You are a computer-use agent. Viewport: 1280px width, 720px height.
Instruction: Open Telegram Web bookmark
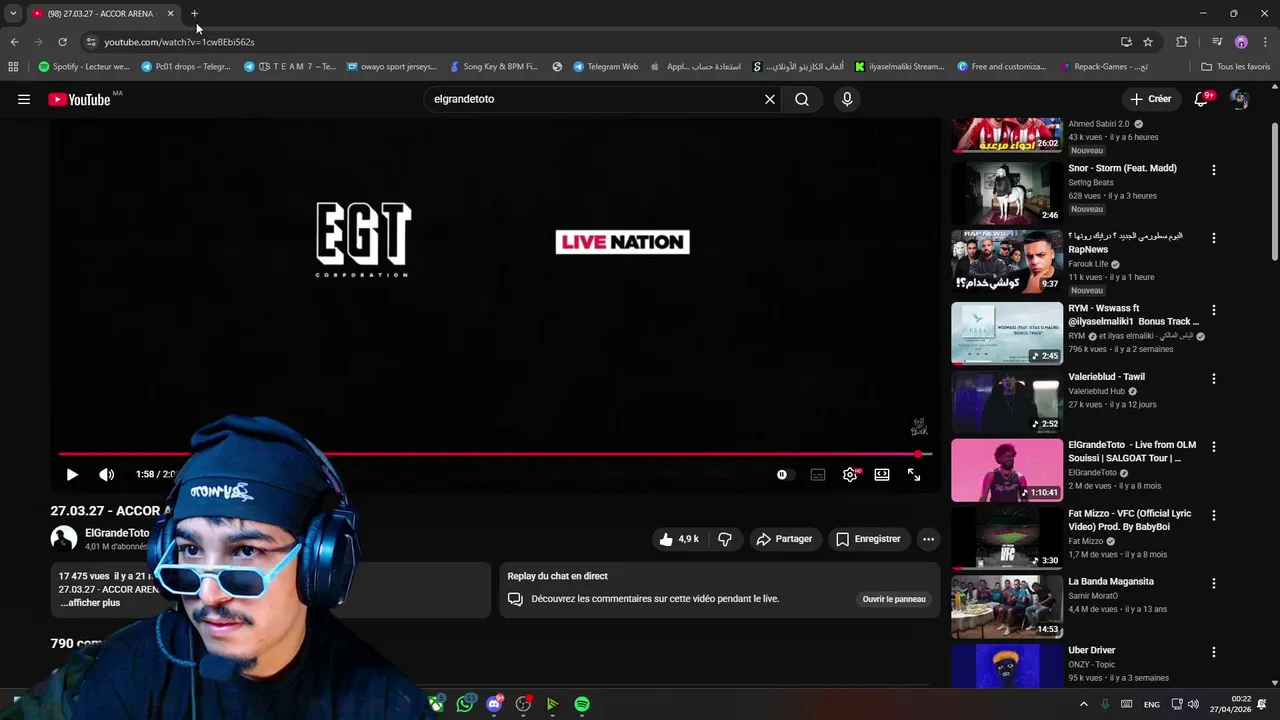tap(606, 67)
